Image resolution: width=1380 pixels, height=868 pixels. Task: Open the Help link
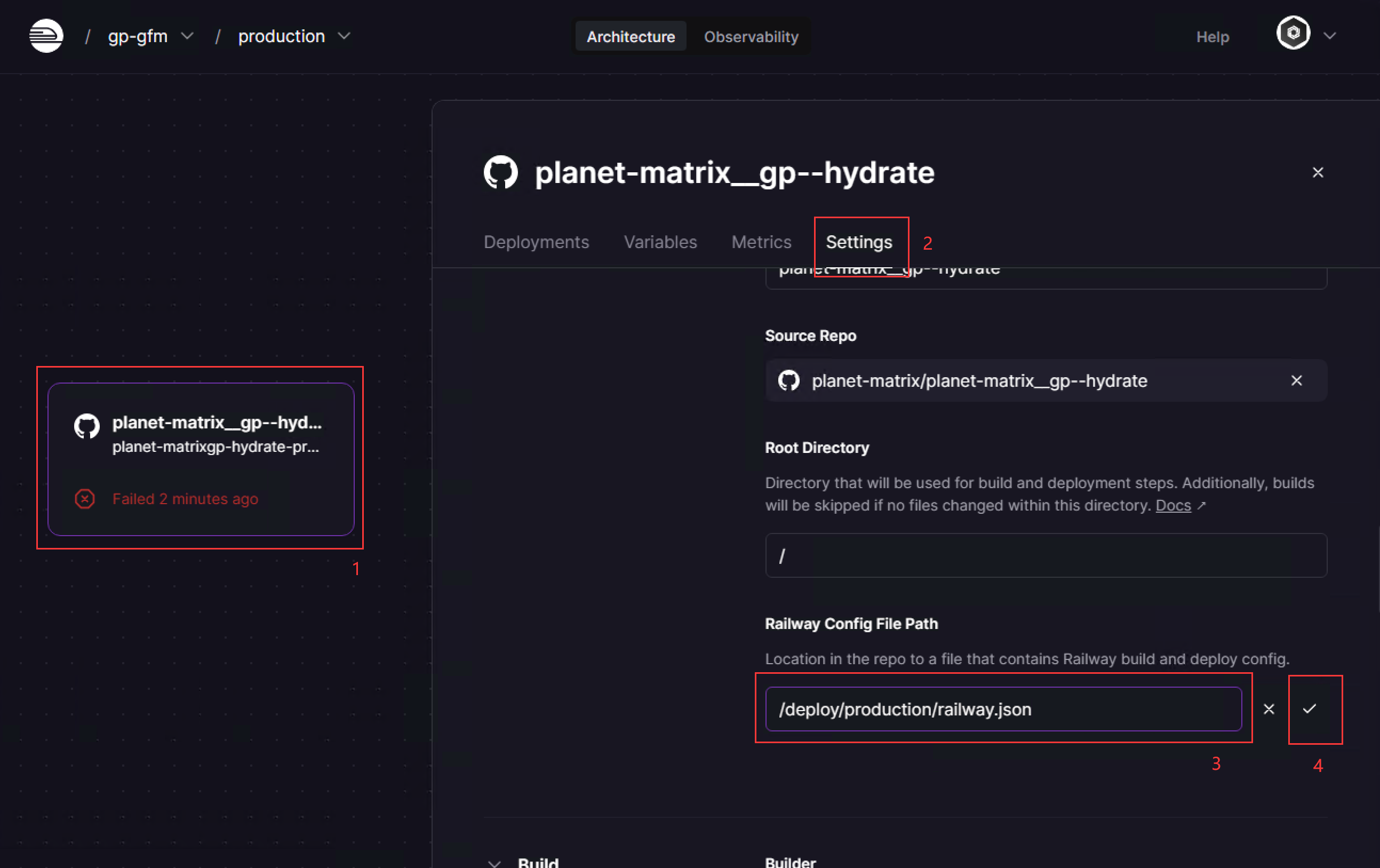pos(1212,37)
